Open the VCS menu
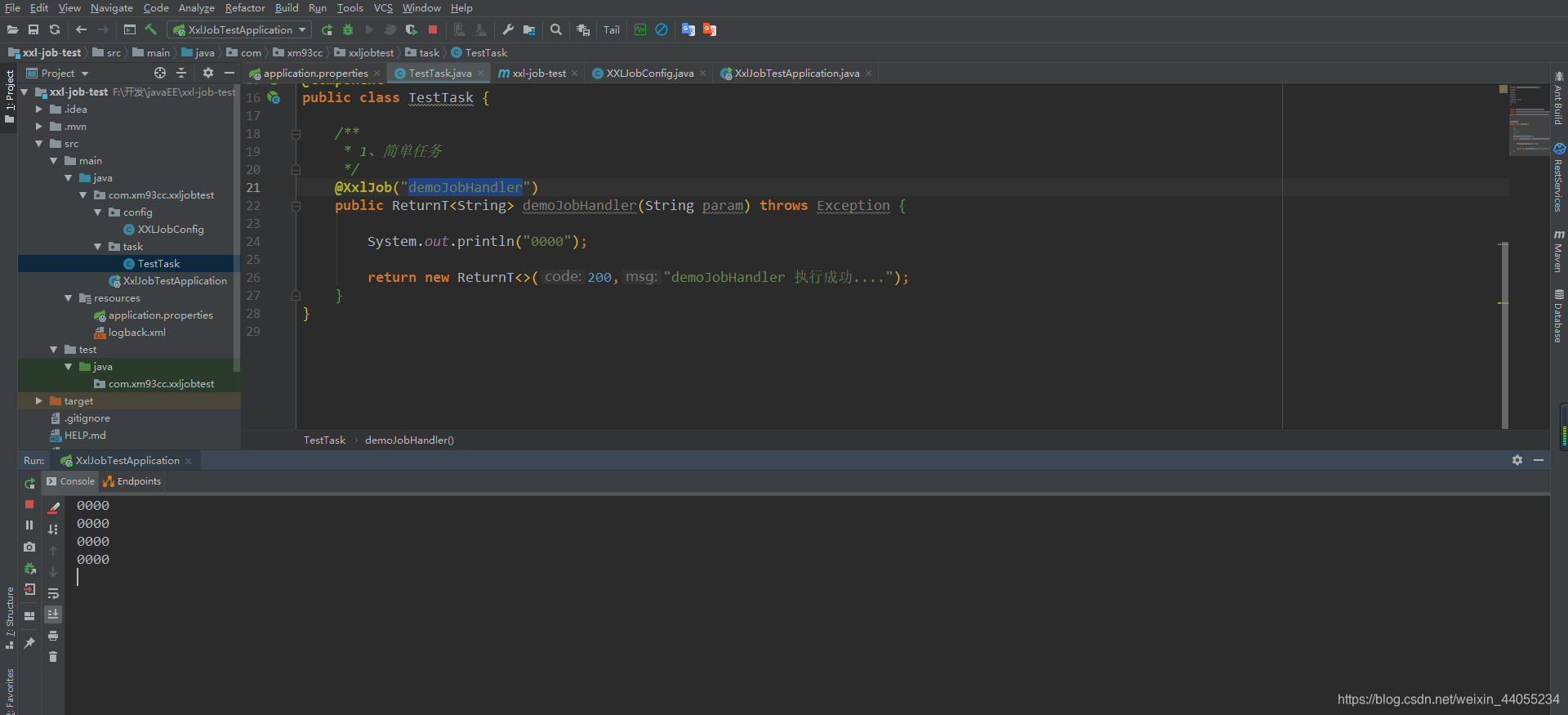The width and height of the screenshot is (1568, 715). coord(383,8)
